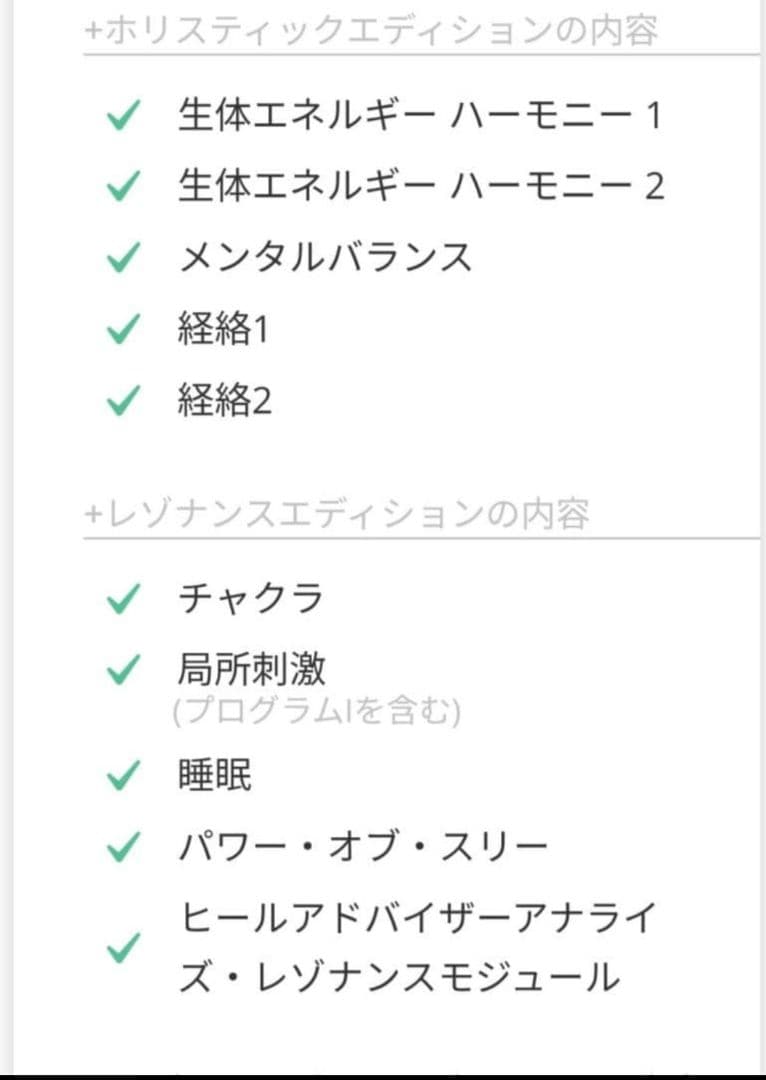
Task: Select the メンタルバランス list entry text
Action: pyautogui.click(x=325, y=258)
